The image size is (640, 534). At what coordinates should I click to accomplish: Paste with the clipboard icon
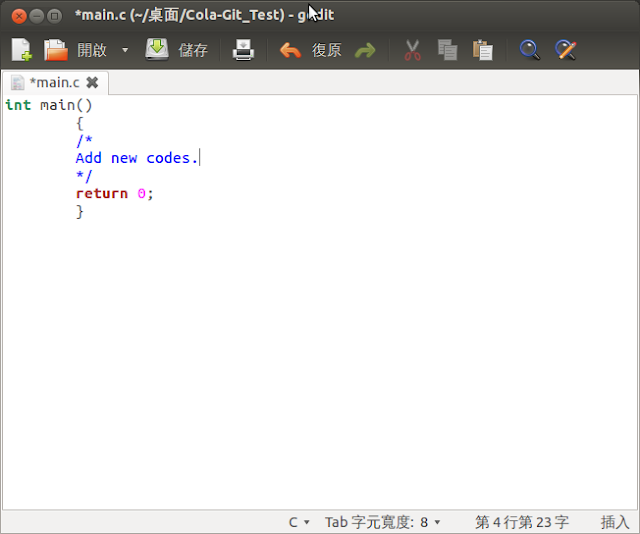coord(483,50)
